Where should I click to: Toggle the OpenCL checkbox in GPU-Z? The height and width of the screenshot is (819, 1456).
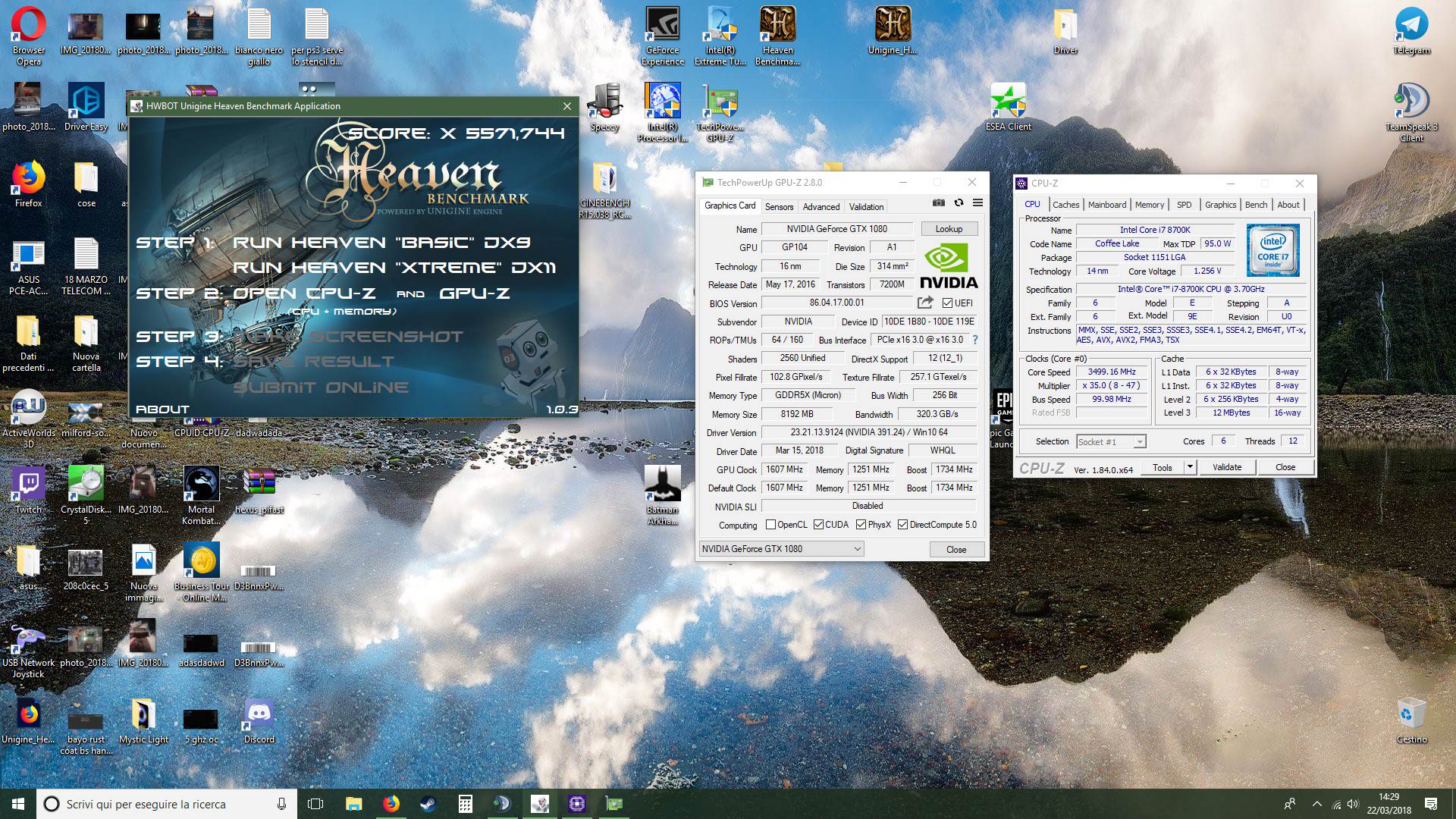point(770,525)
